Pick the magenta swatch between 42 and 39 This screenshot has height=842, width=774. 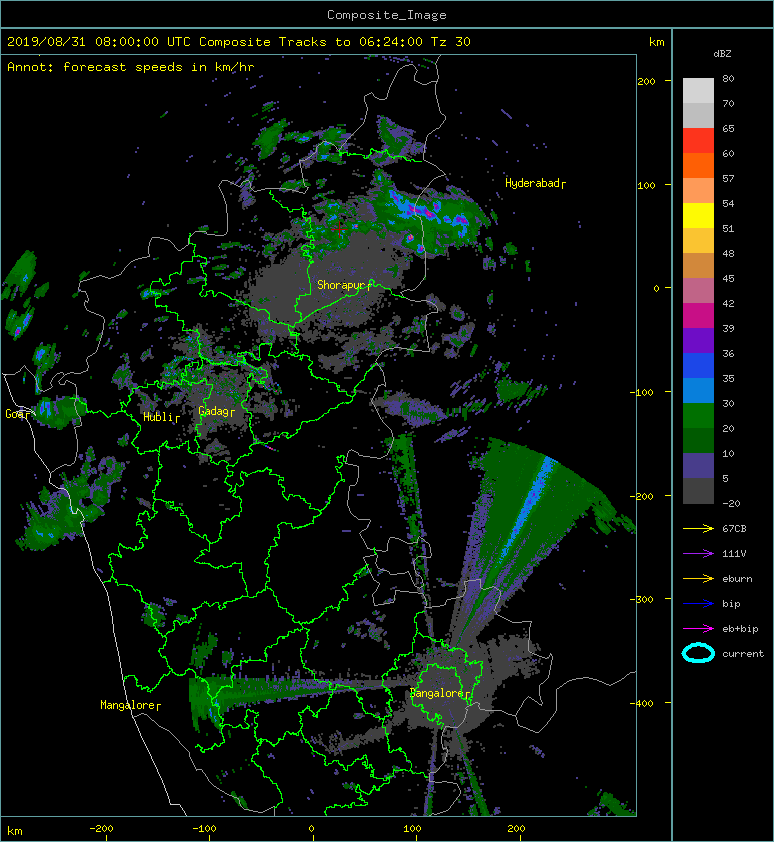pyautogui.click(x=698, y=316)
